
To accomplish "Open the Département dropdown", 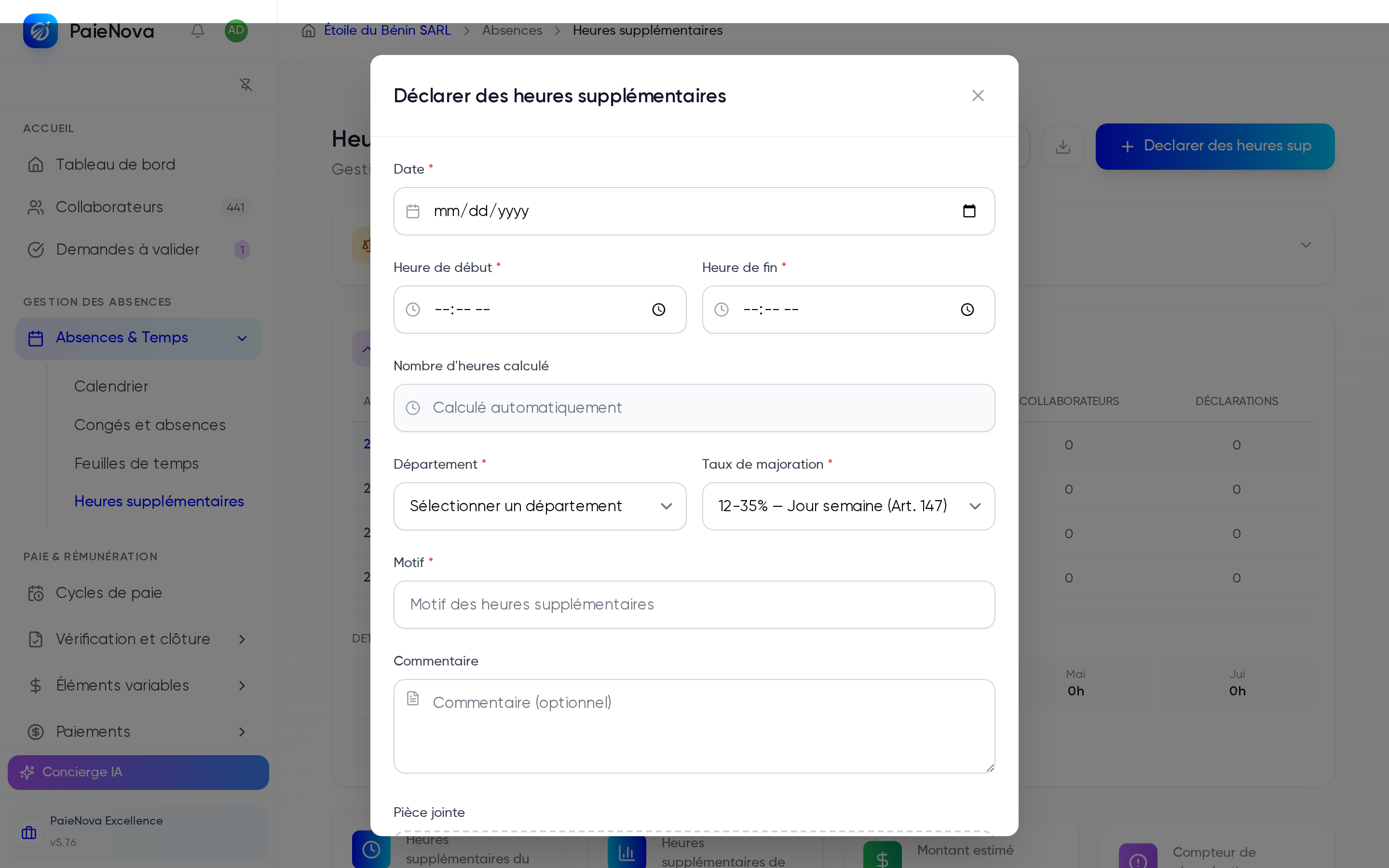I will point(540,506).
